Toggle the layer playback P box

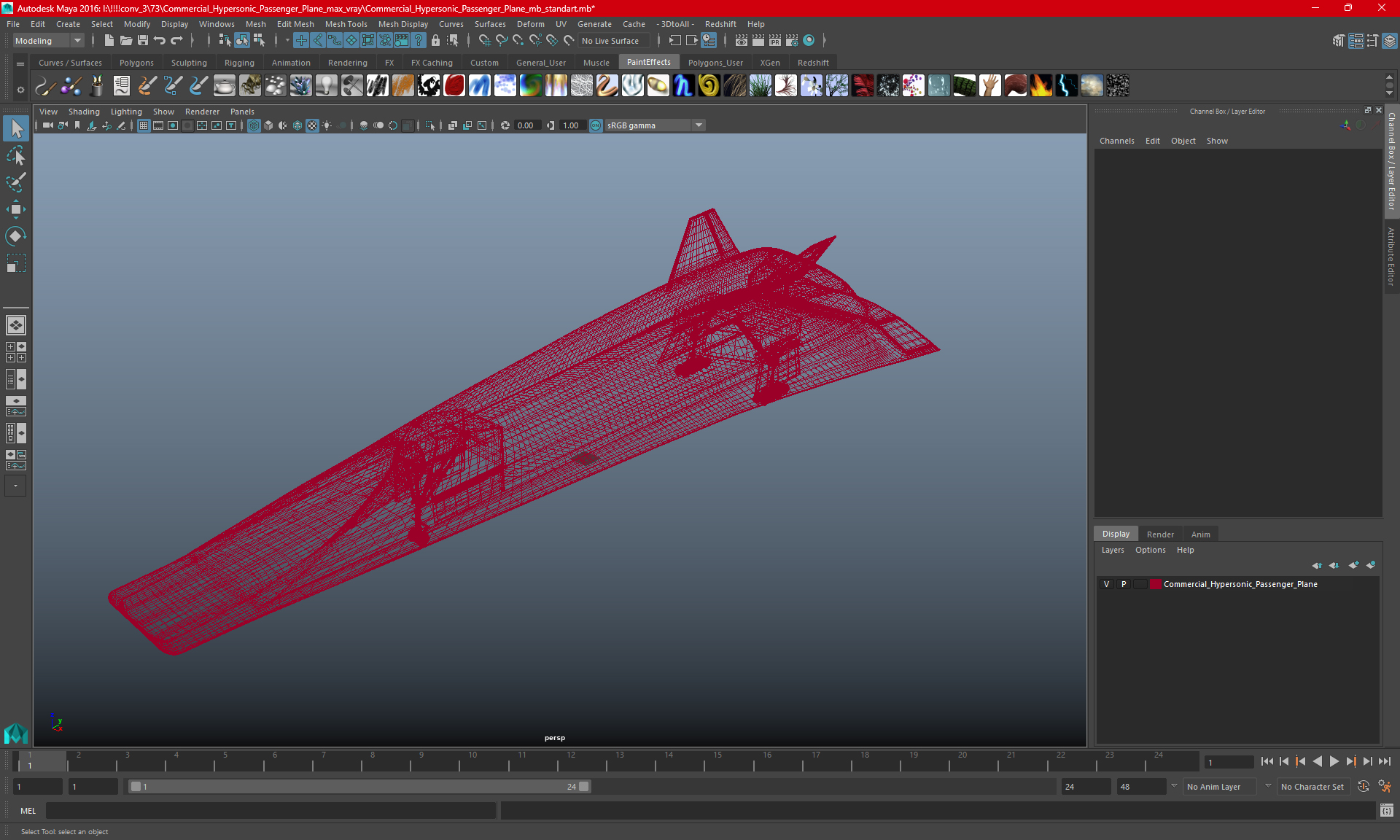click(x=1123, y=584)
